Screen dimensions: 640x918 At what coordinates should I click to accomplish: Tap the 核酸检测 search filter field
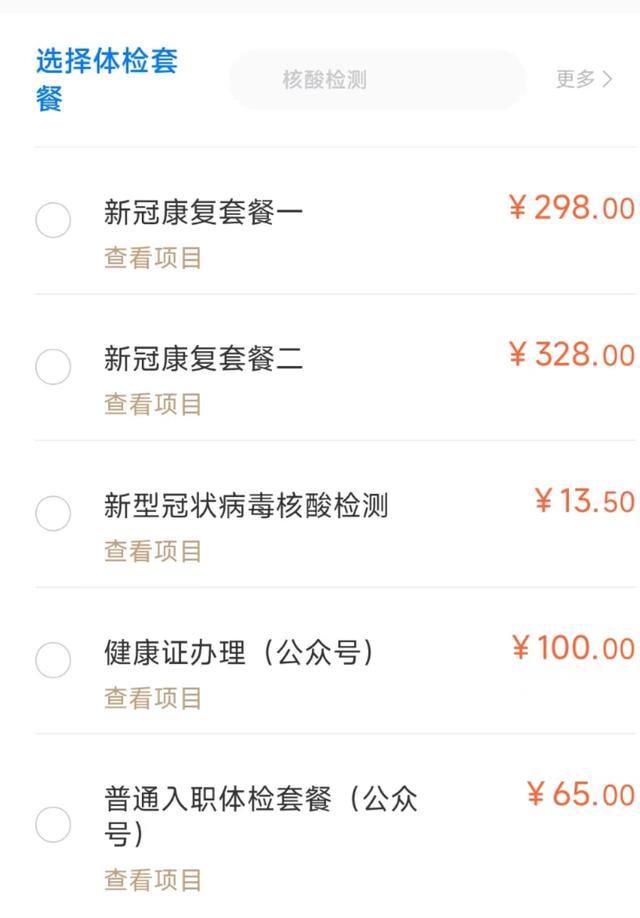(378, 79)
